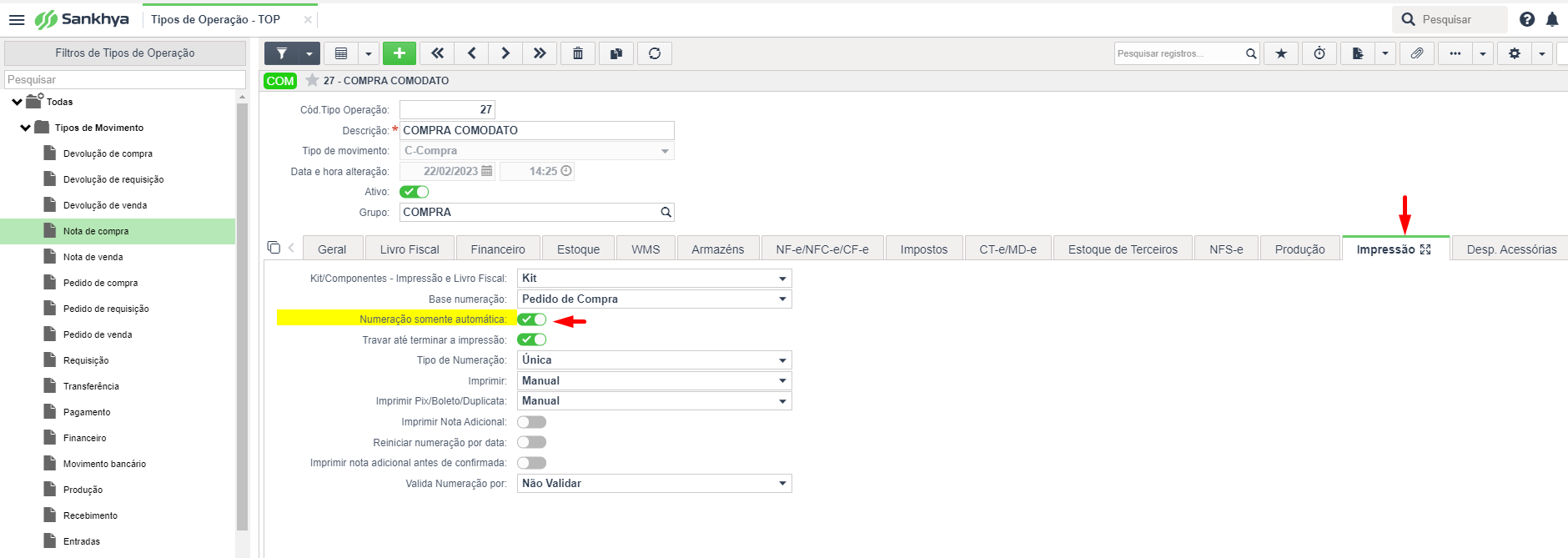Go to the last record arrow
The width and height of the screenshot is (1568, 558).
[x=540, y=53]
